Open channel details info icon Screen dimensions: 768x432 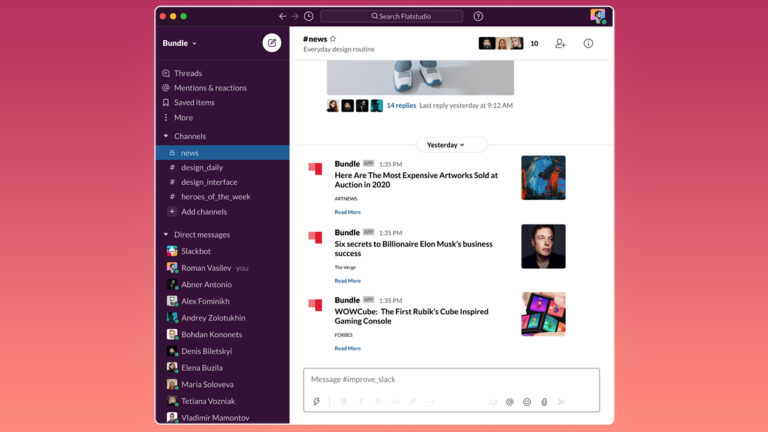pos(588,44)
